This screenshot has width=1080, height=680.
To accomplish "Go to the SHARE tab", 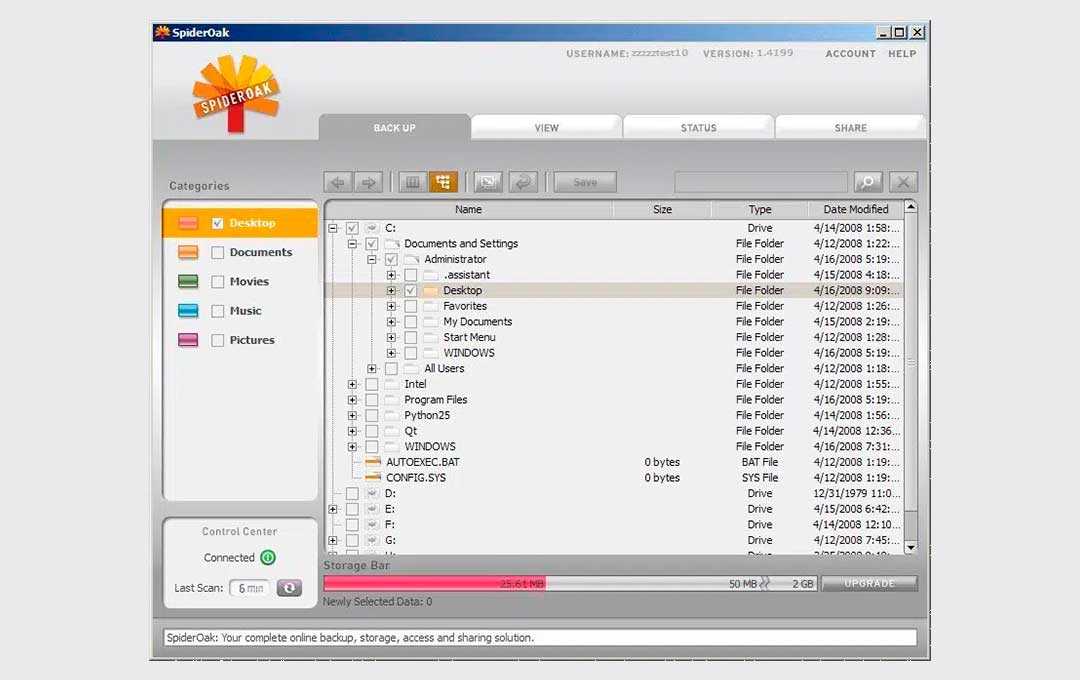I will (x=851, y=127).
